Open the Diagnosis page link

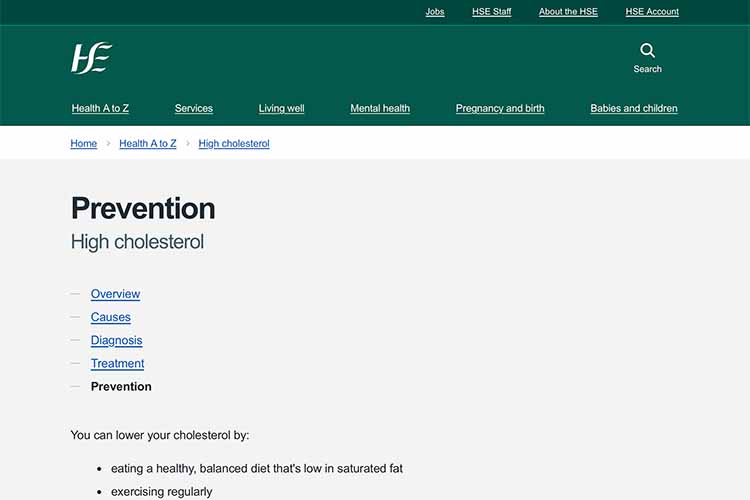116,340
